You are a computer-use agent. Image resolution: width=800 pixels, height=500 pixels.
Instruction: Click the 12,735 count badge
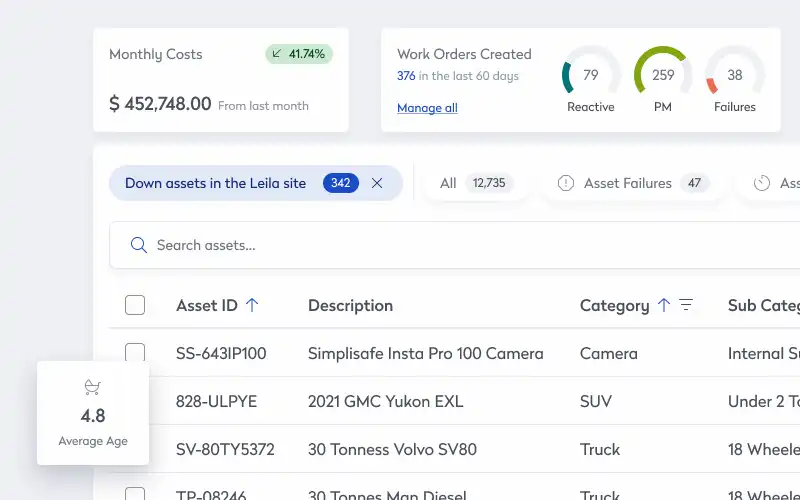click(489, 183)
